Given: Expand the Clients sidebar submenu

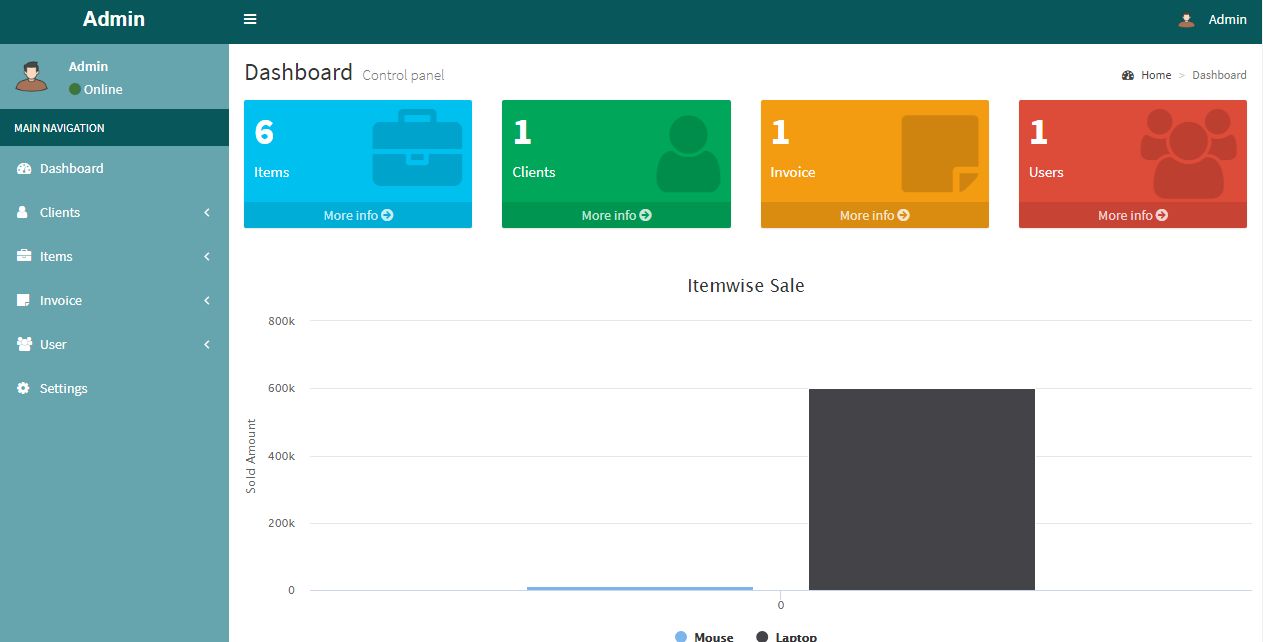Looking at the screenshot, I should pyautogui.click(x=114, y=212).
